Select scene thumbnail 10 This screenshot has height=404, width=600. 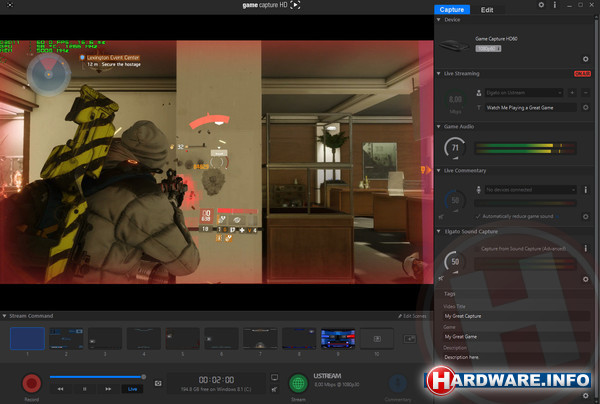point(377,339)
